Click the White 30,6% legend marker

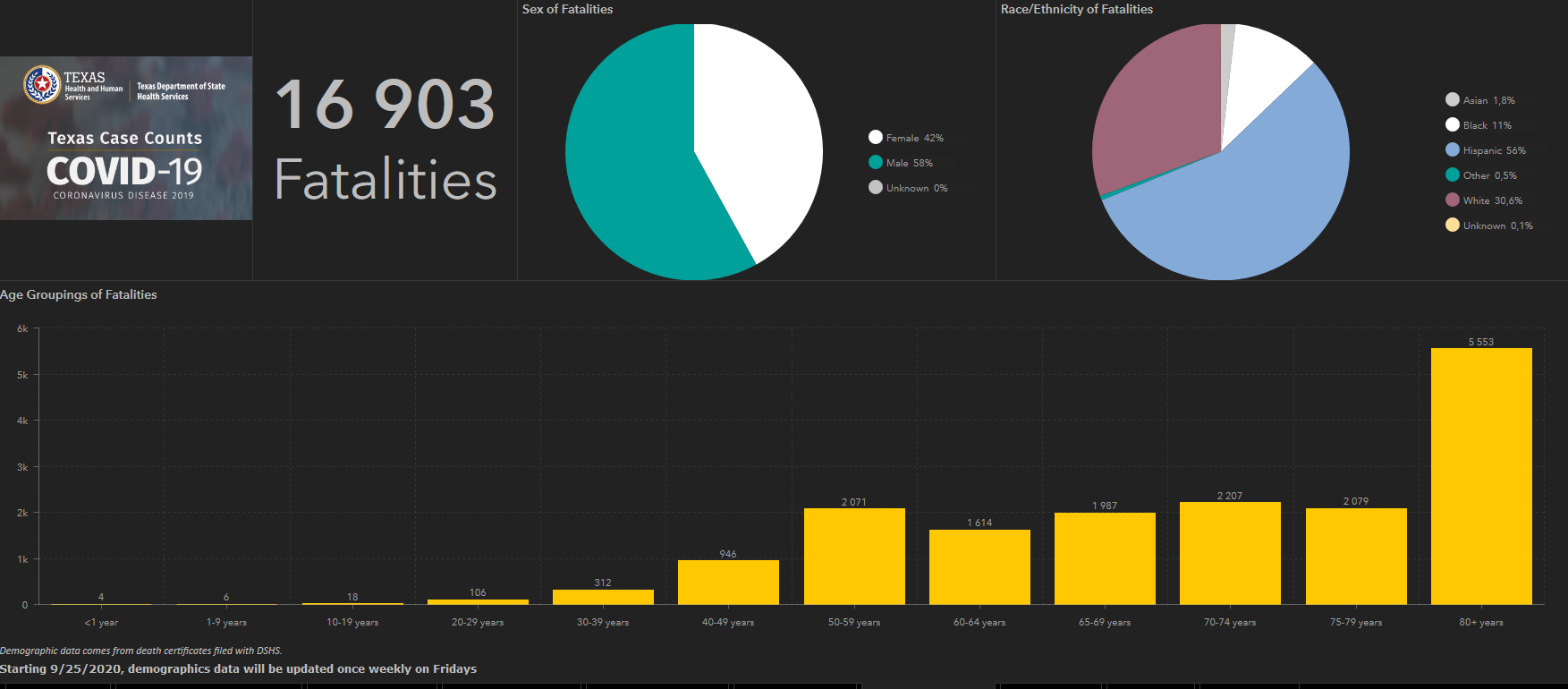[1453, 200]
